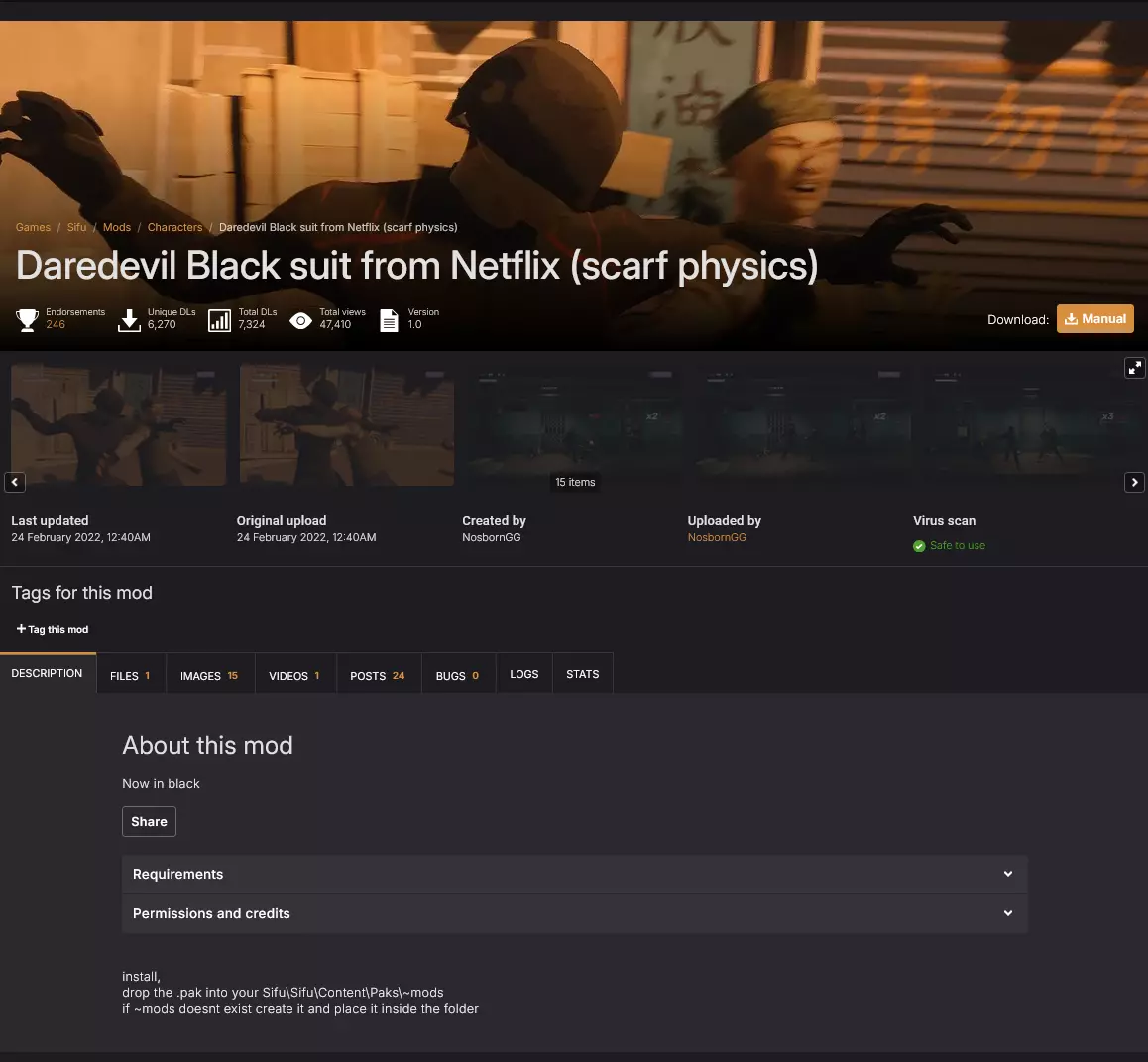This screenshot has height=1062, width=1148.
Task: Click the Safe to use text
Action: pyautogui.click(x=957, y=545)
